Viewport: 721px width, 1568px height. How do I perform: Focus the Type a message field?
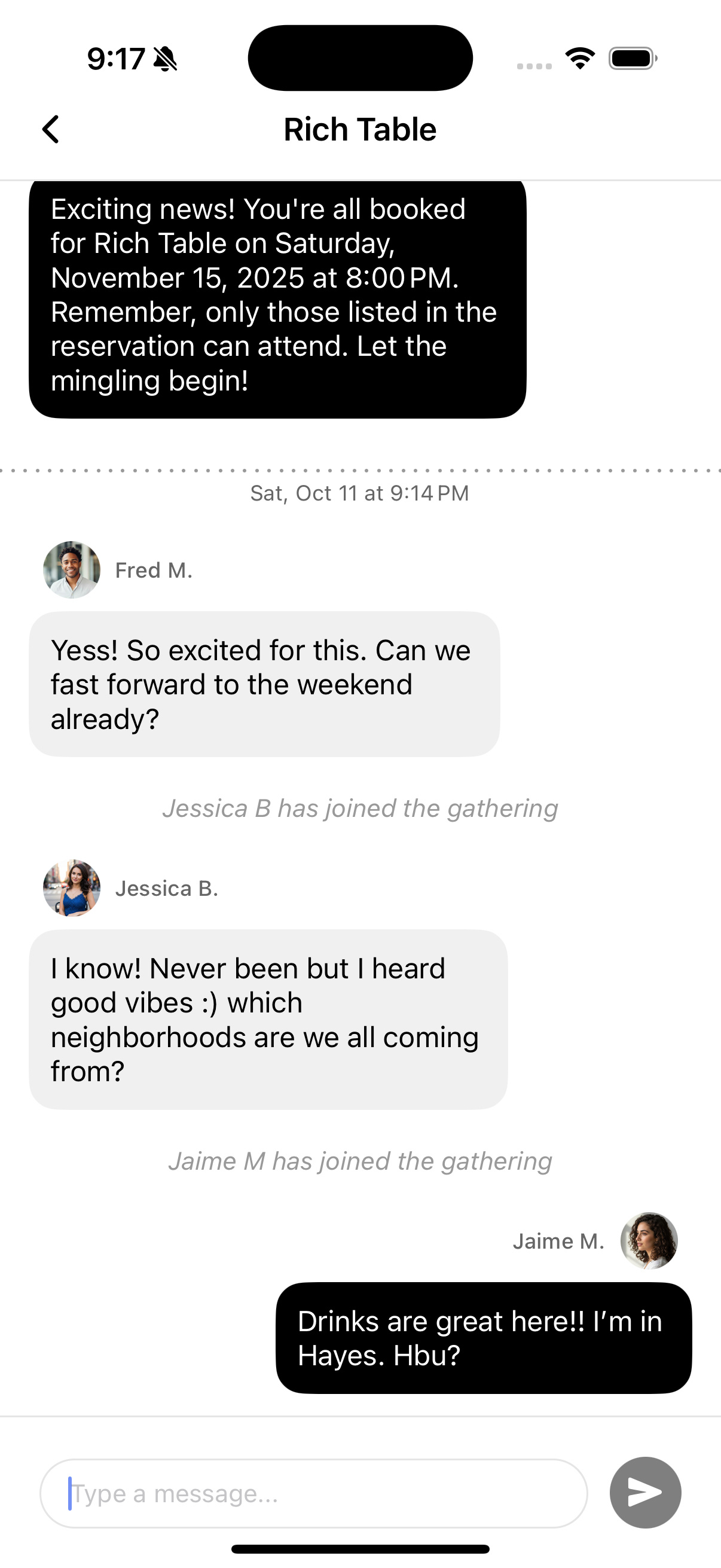click(313, 1493)
